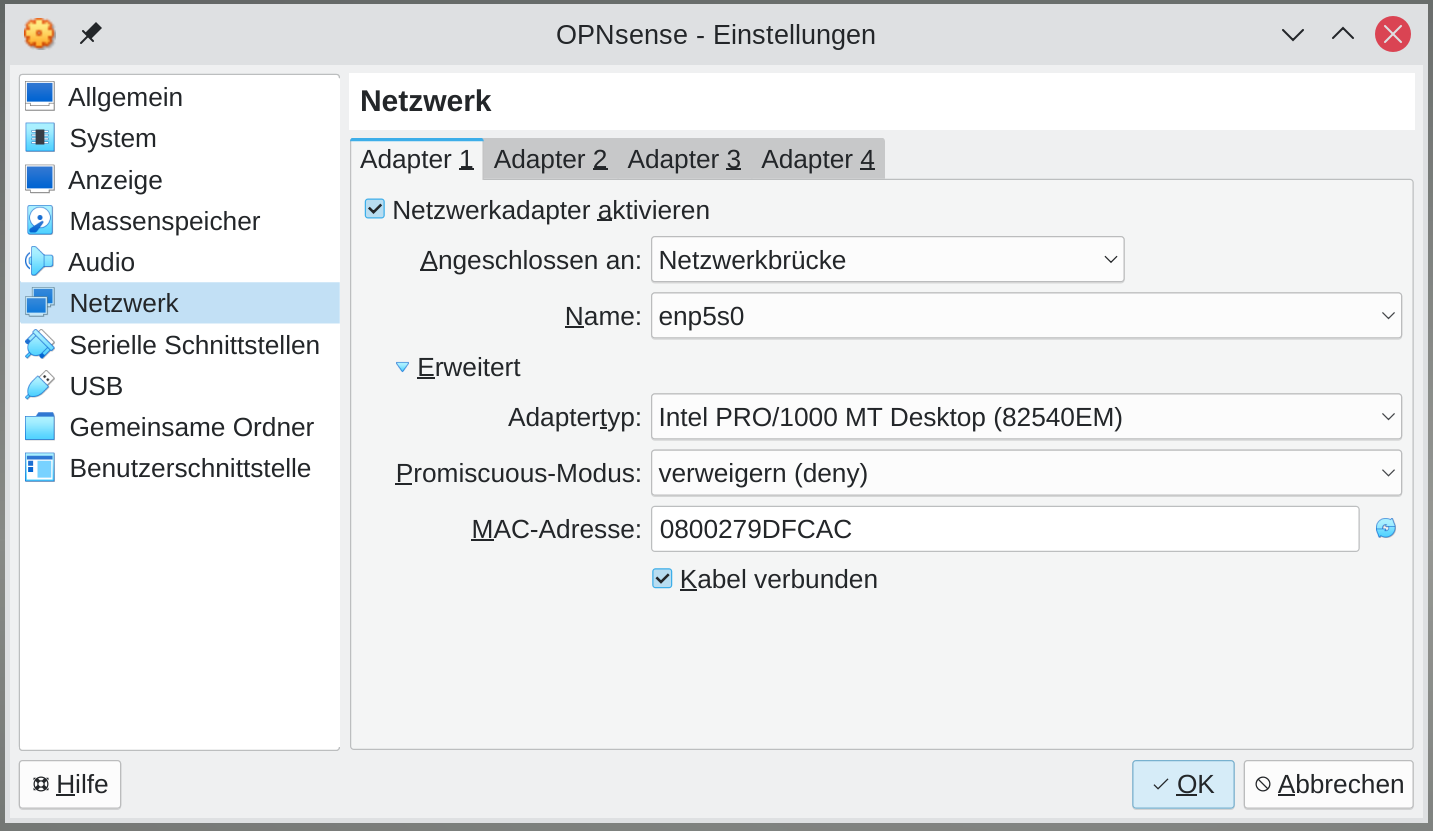Select the Audio category

click(180, 262)
